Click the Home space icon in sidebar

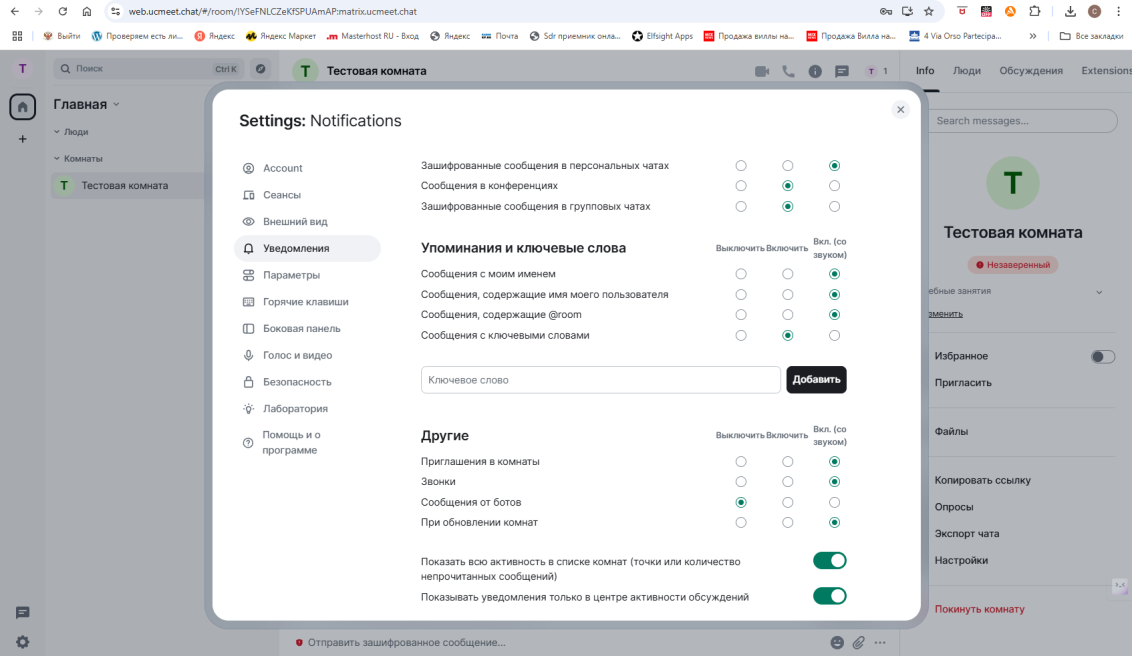pyautogui.click(x=23, y=107)
